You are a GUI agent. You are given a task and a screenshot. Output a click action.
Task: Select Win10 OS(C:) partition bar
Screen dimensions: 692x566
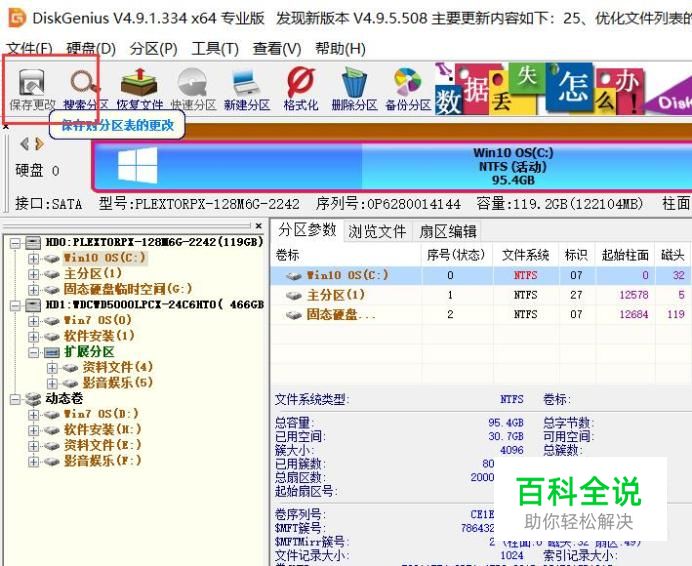tap(393, 166)
